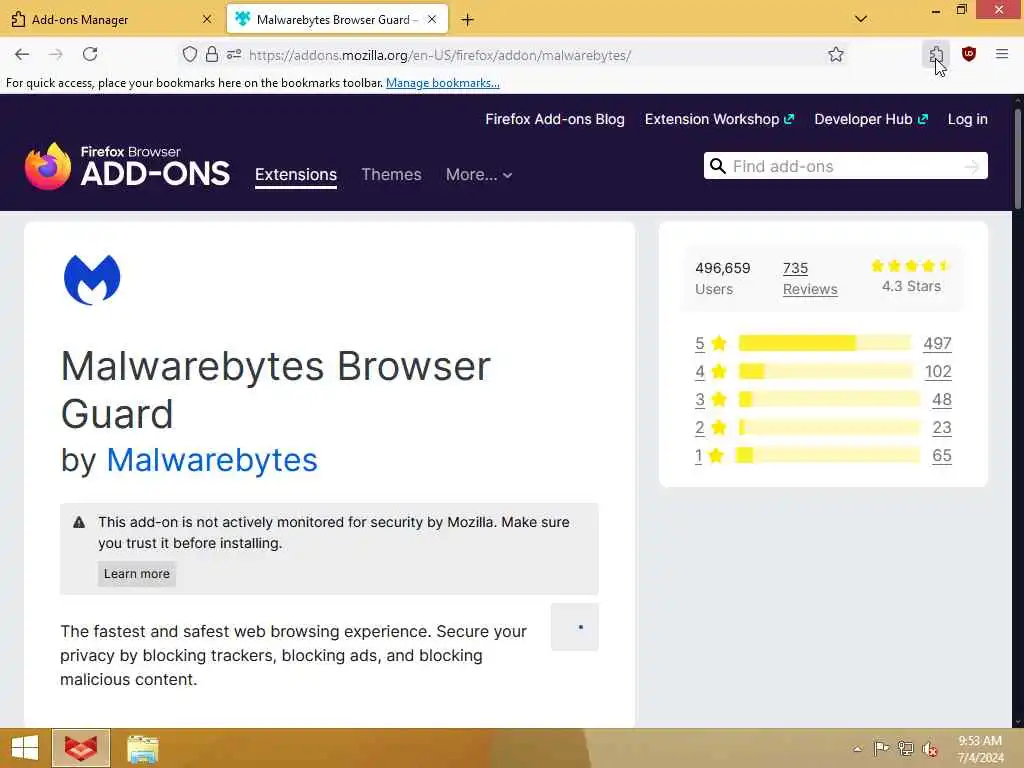Click the Action Center flag tray icon

click(x=881, y=748)
